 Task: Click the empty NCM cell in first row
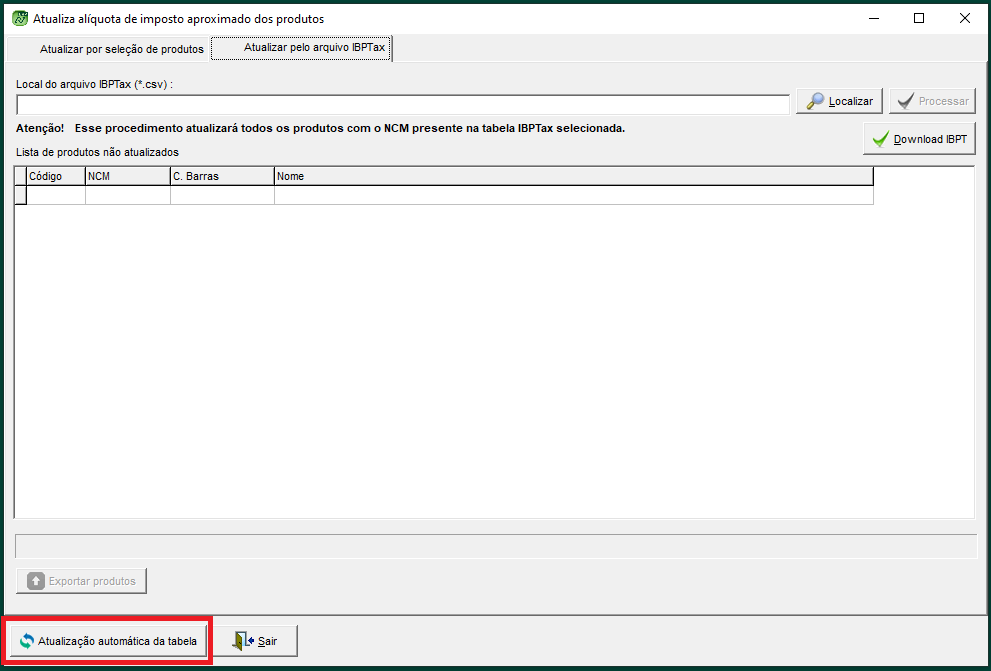pos(127,195)
